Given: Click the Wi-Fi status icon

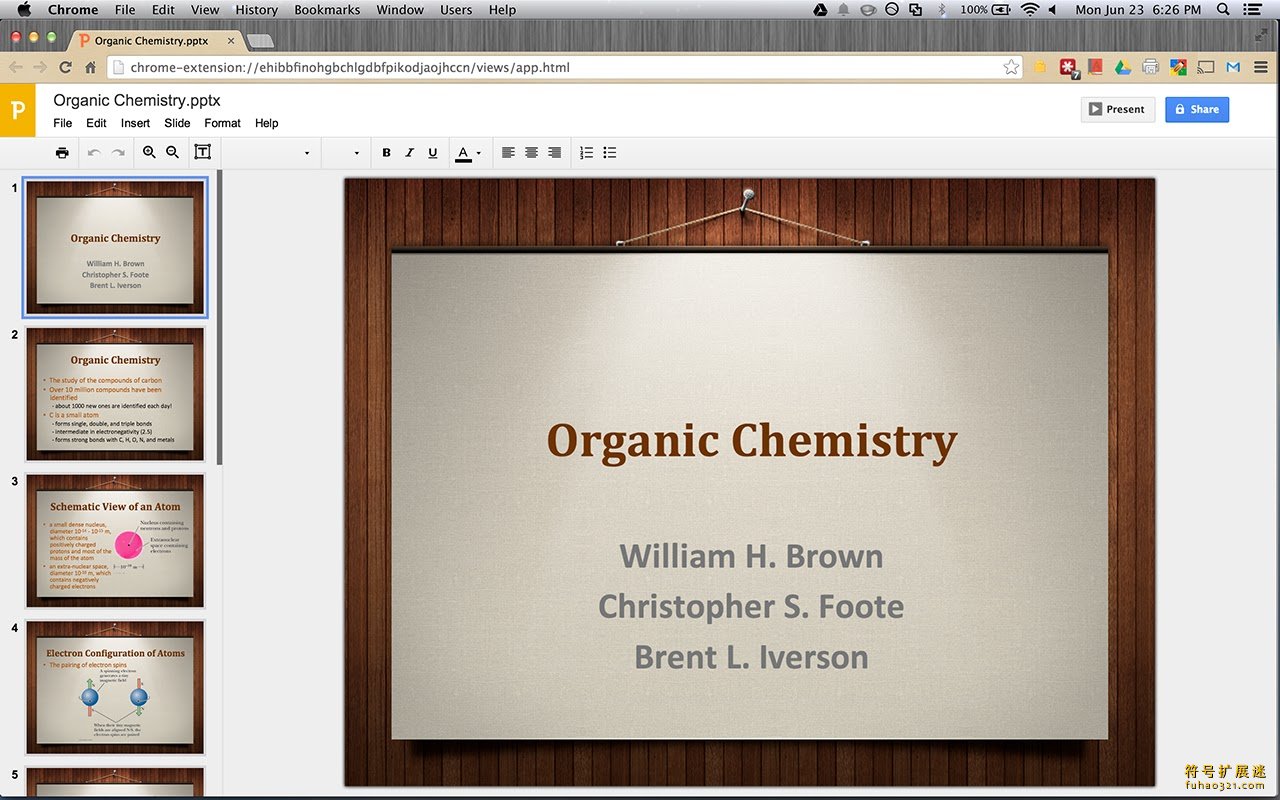Looking at the screenshot, I should click(x=1030, y=10).
